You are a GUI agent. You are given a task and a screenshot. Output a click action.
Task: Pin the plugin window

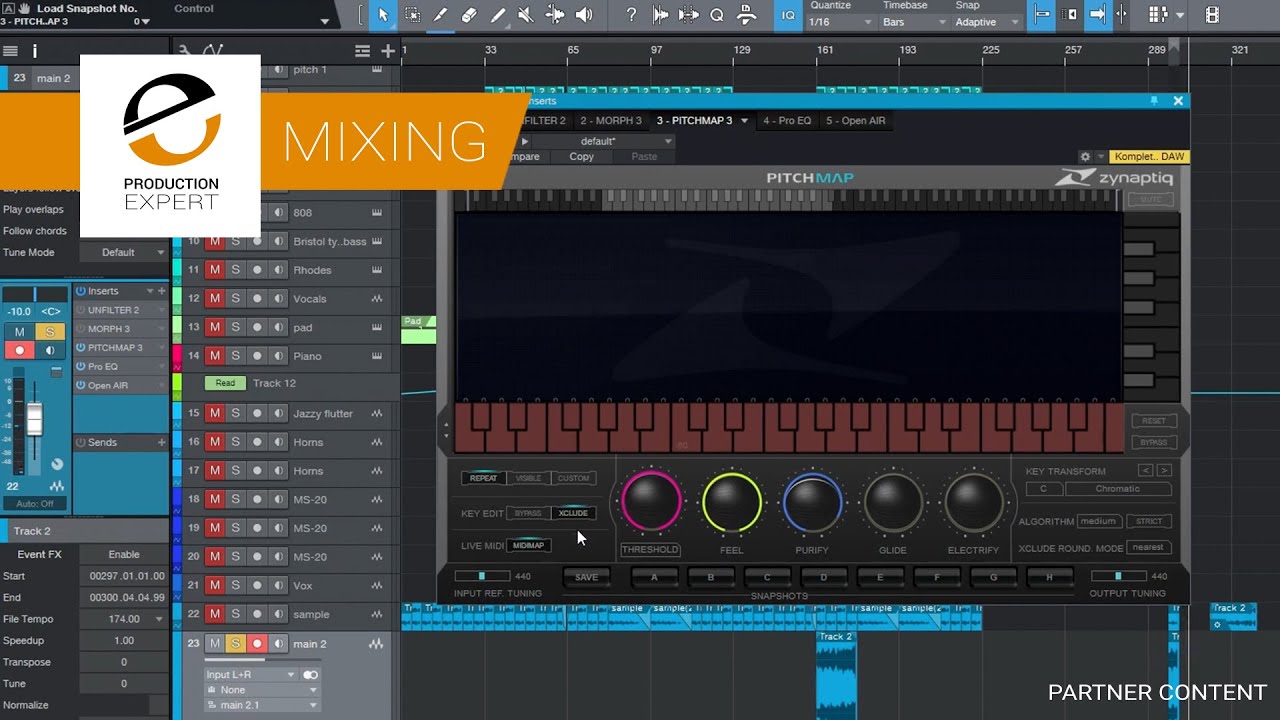coord(1153,101)
